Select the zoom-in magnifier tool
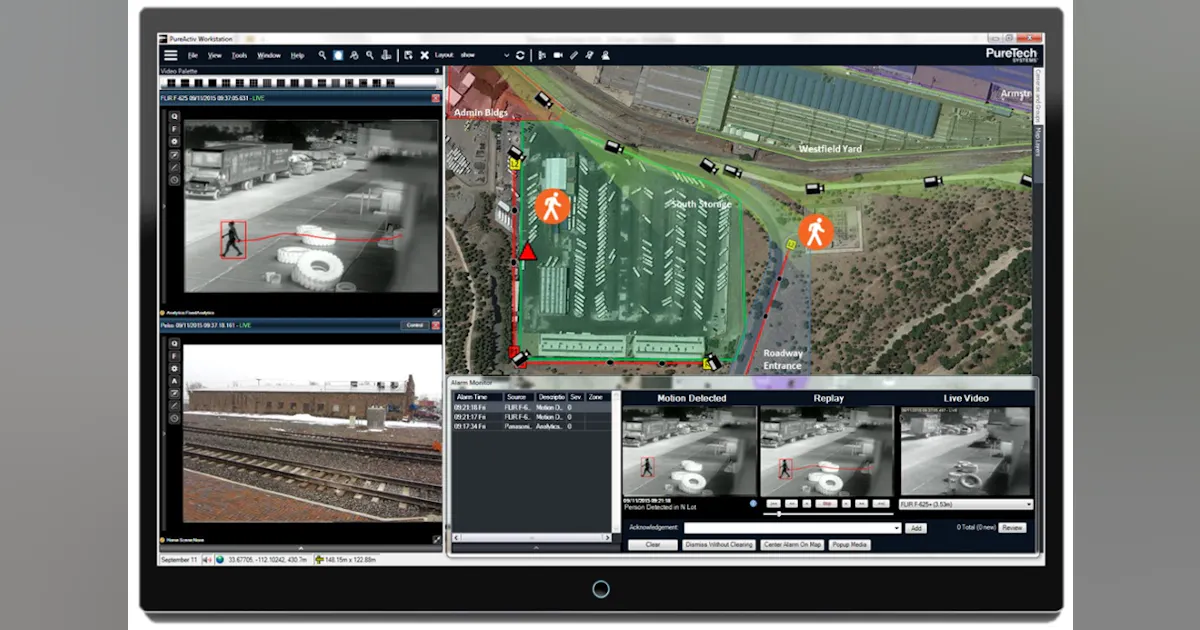The width and height of the screenshot is (1200, 630). 321,55
